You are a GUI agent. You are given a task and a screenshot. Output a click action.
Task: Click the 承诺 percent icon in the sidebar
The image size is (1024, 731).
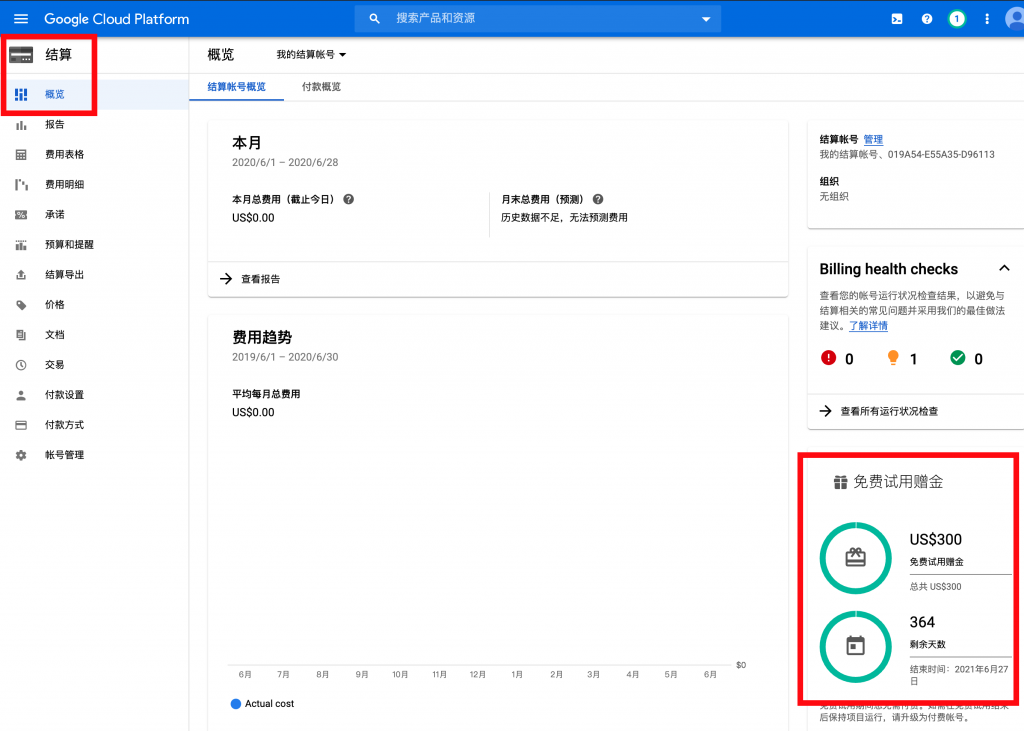pos(21,215)
